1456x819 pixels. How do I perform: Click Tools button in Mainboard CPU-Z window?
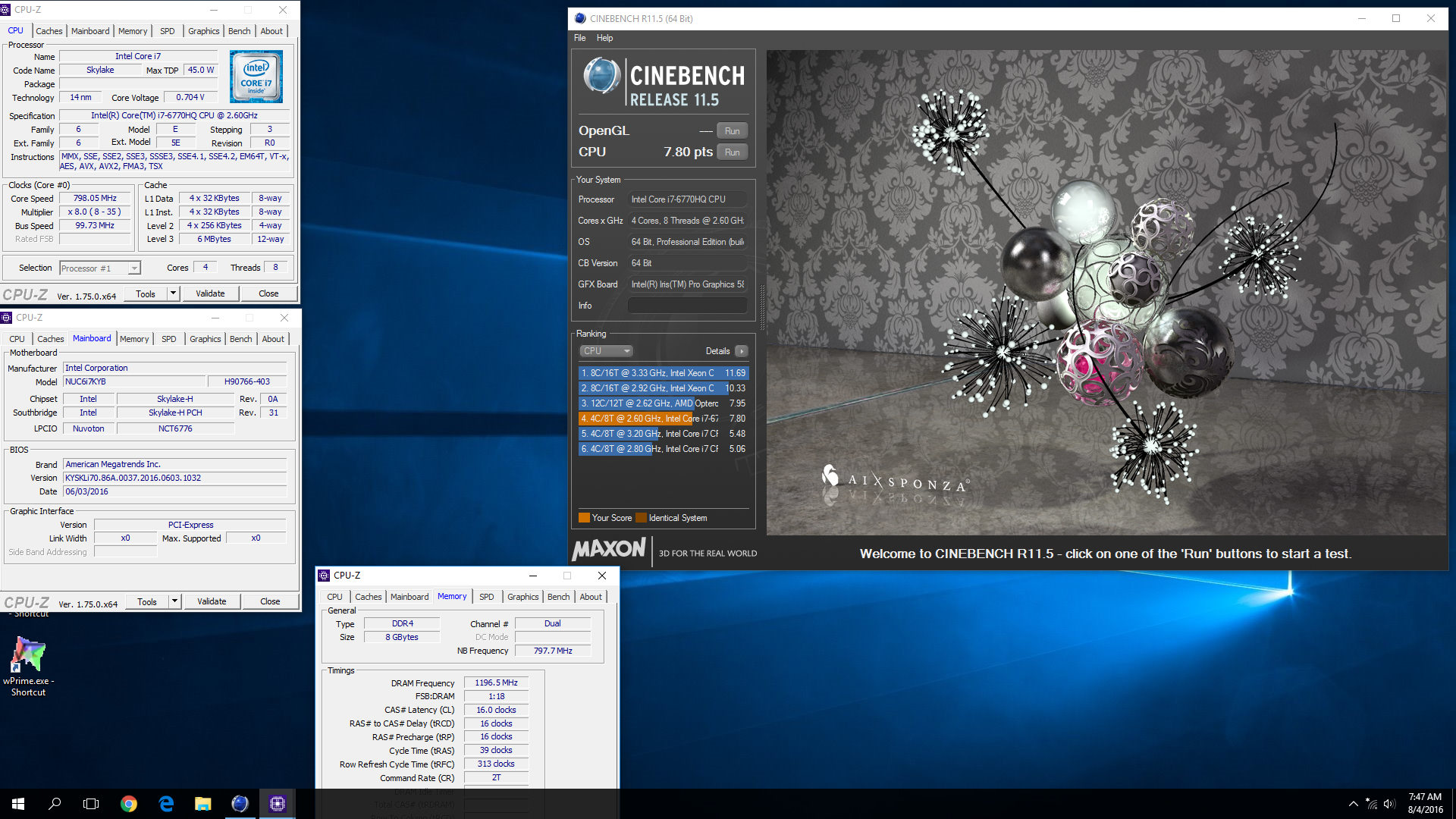pyautogui.click(x=147, y=601)
